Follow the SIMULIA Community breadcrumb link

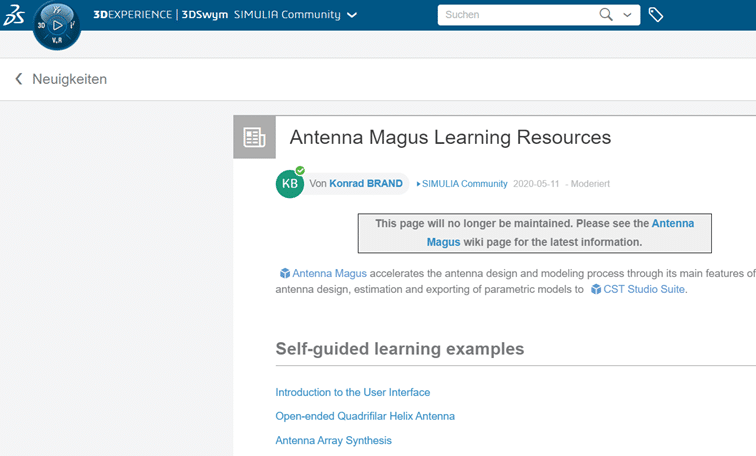click(x=465, y=184)
